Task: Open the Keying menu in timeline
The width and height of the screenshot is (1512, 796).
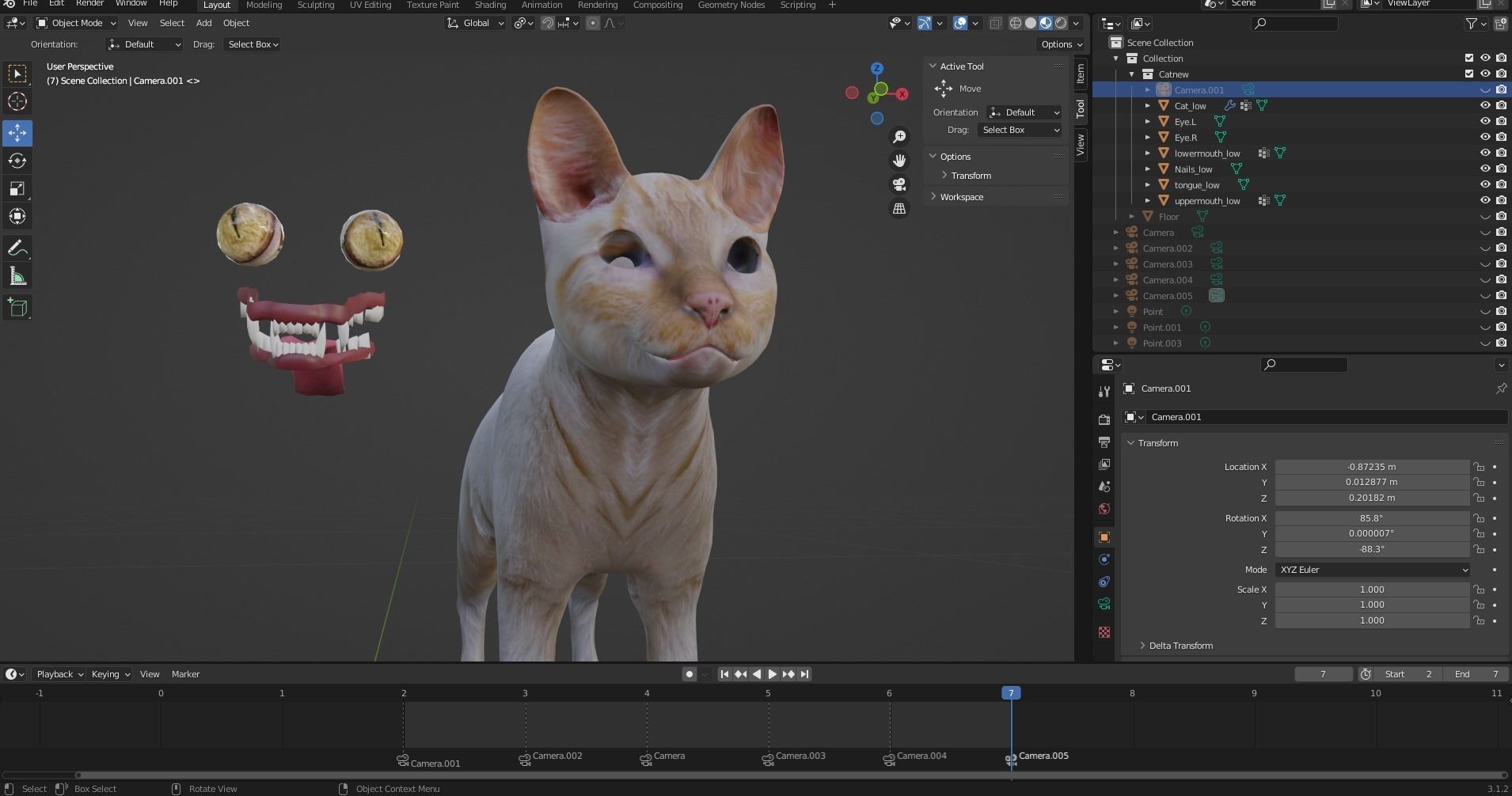Action: (110, 674)
